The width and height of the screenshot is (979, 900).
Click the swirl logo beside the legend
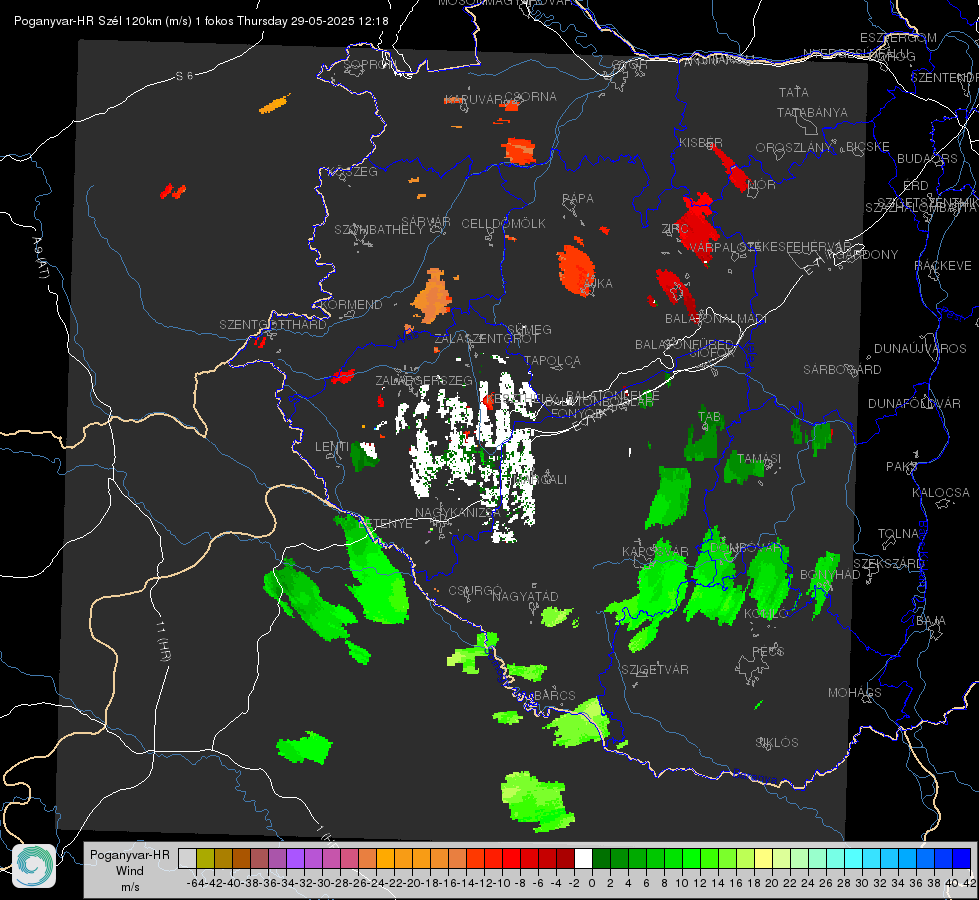click(x=34, y=866)
